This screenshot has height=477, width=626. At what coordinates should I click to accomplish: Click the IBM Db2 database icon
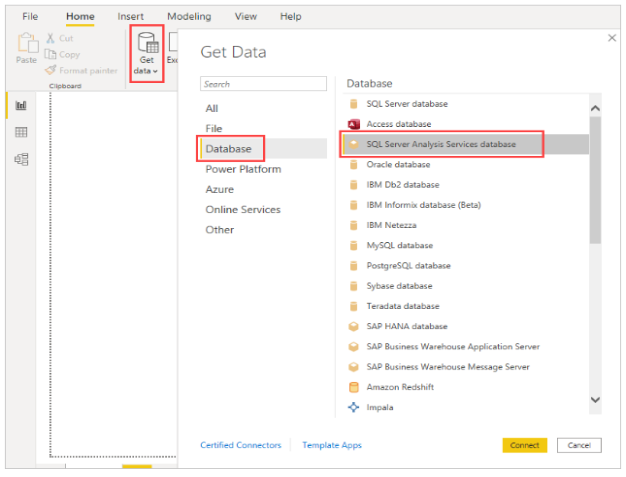tap(353, 185)
